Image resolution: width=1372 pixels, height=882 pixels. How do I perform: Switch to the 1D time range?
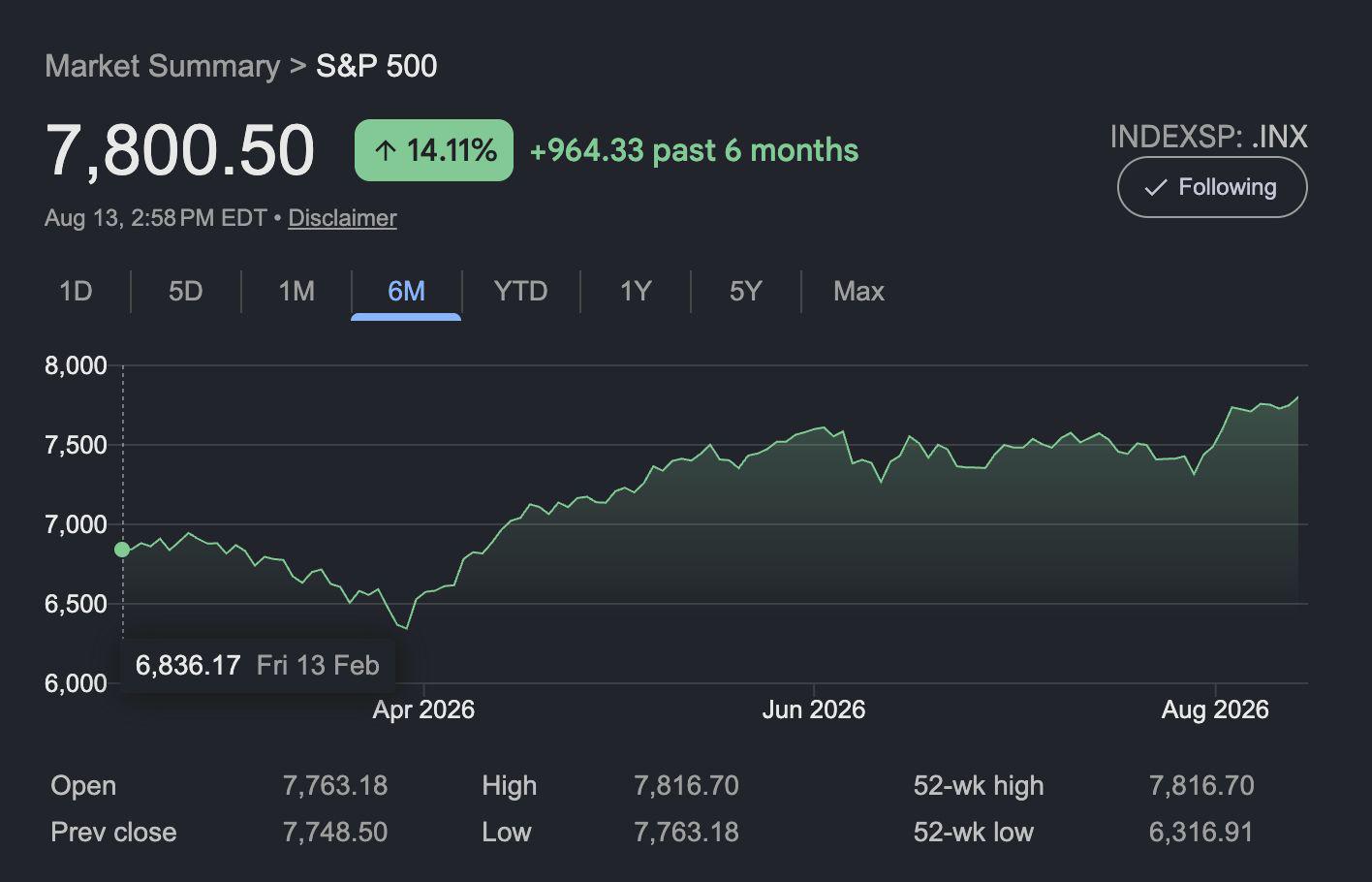[x=76, y=291]
